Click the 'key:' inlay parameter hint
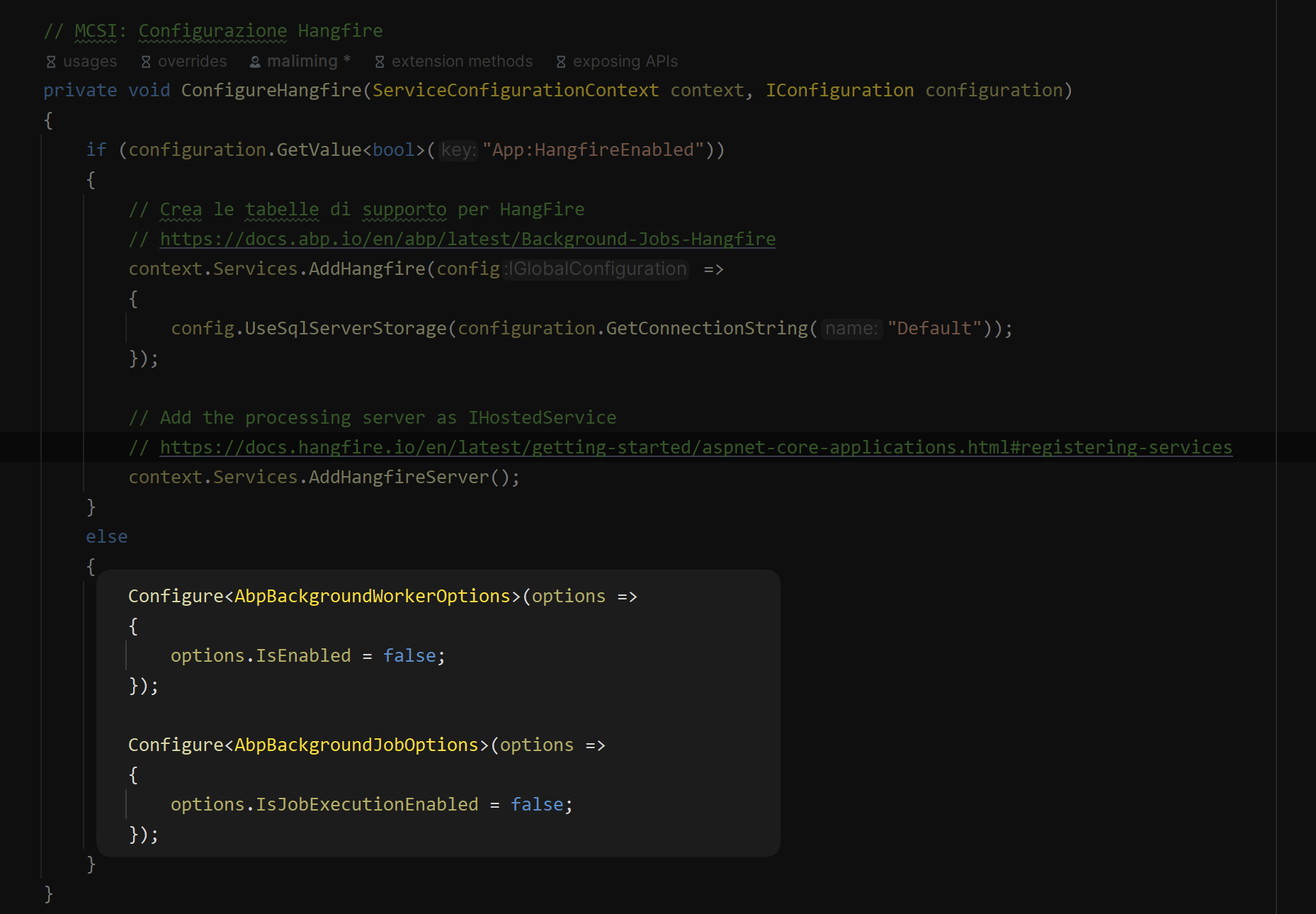The image size is (1316, 914). point(458,150)
